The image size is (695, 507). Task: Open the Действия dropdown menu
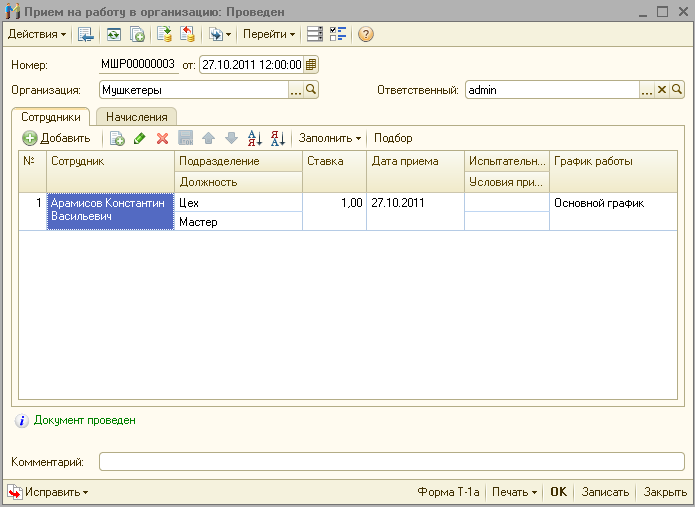pyautogui.click(x=37, y=34)
